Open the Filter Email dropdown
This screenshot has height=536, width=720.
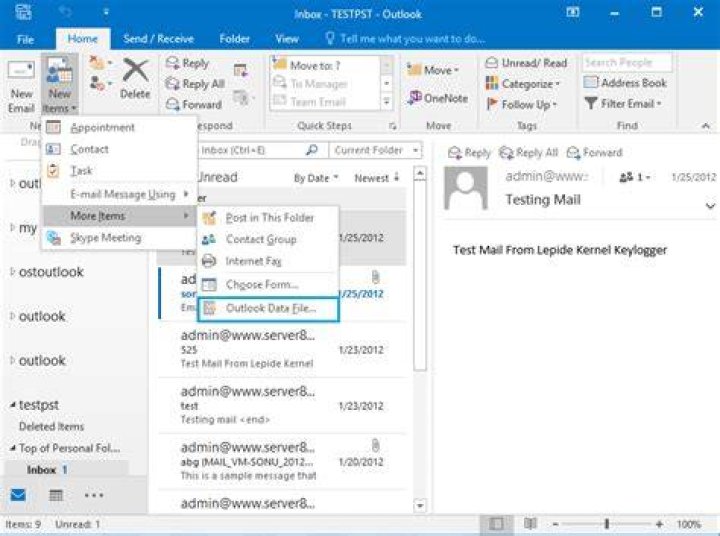pos(623,103)
